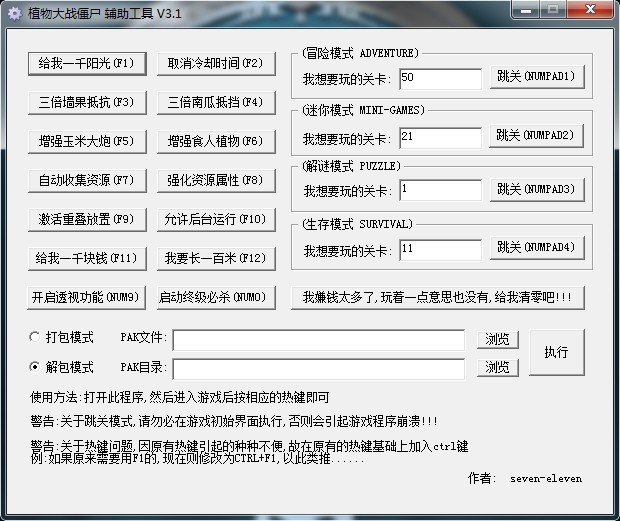Click the warning text about 跳关模式
Viewport: 620px width, 521px height.
[x=234, y=421]
